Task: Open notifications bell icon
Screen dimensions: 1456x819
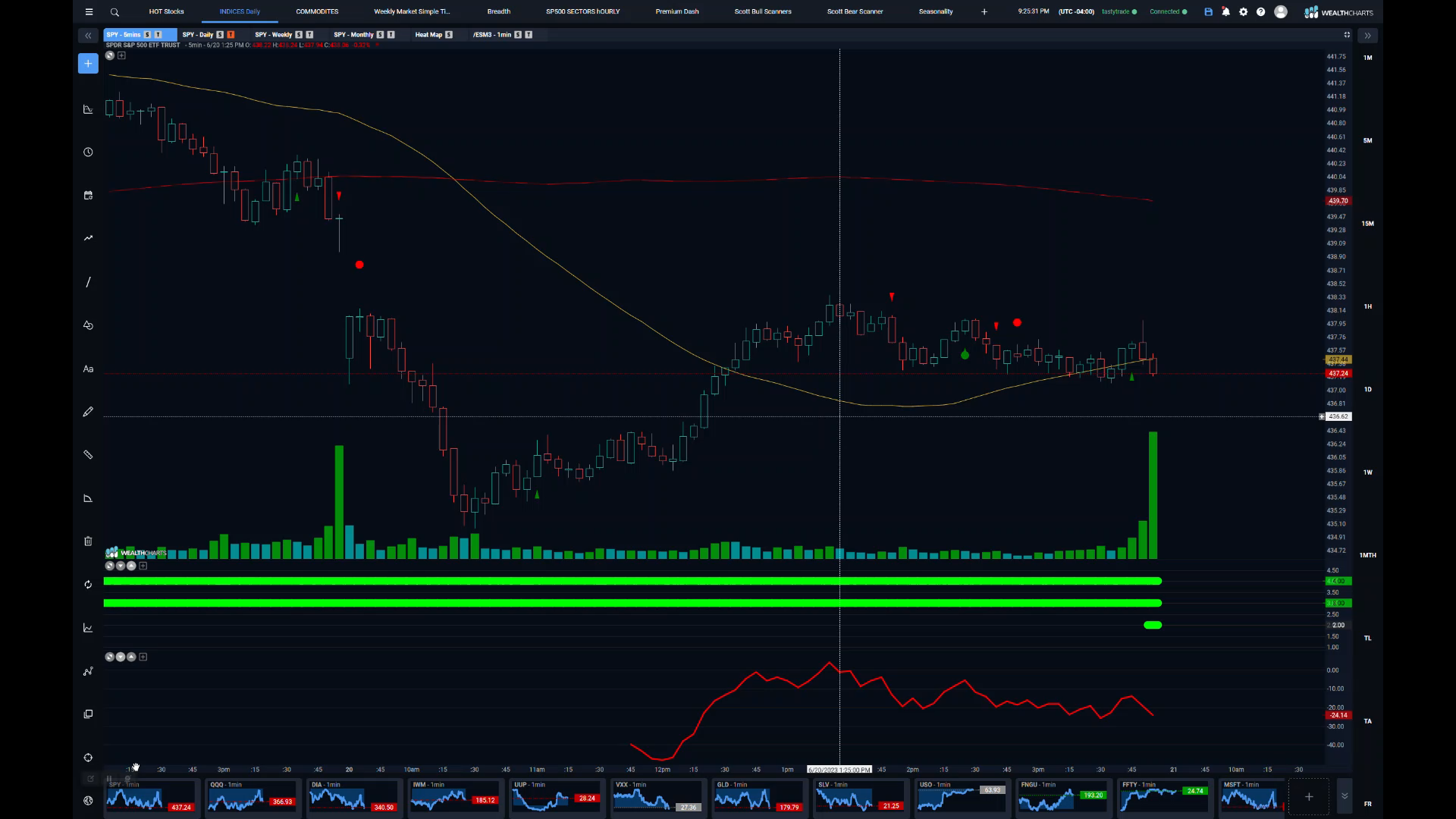Action: coord(1225,12)
